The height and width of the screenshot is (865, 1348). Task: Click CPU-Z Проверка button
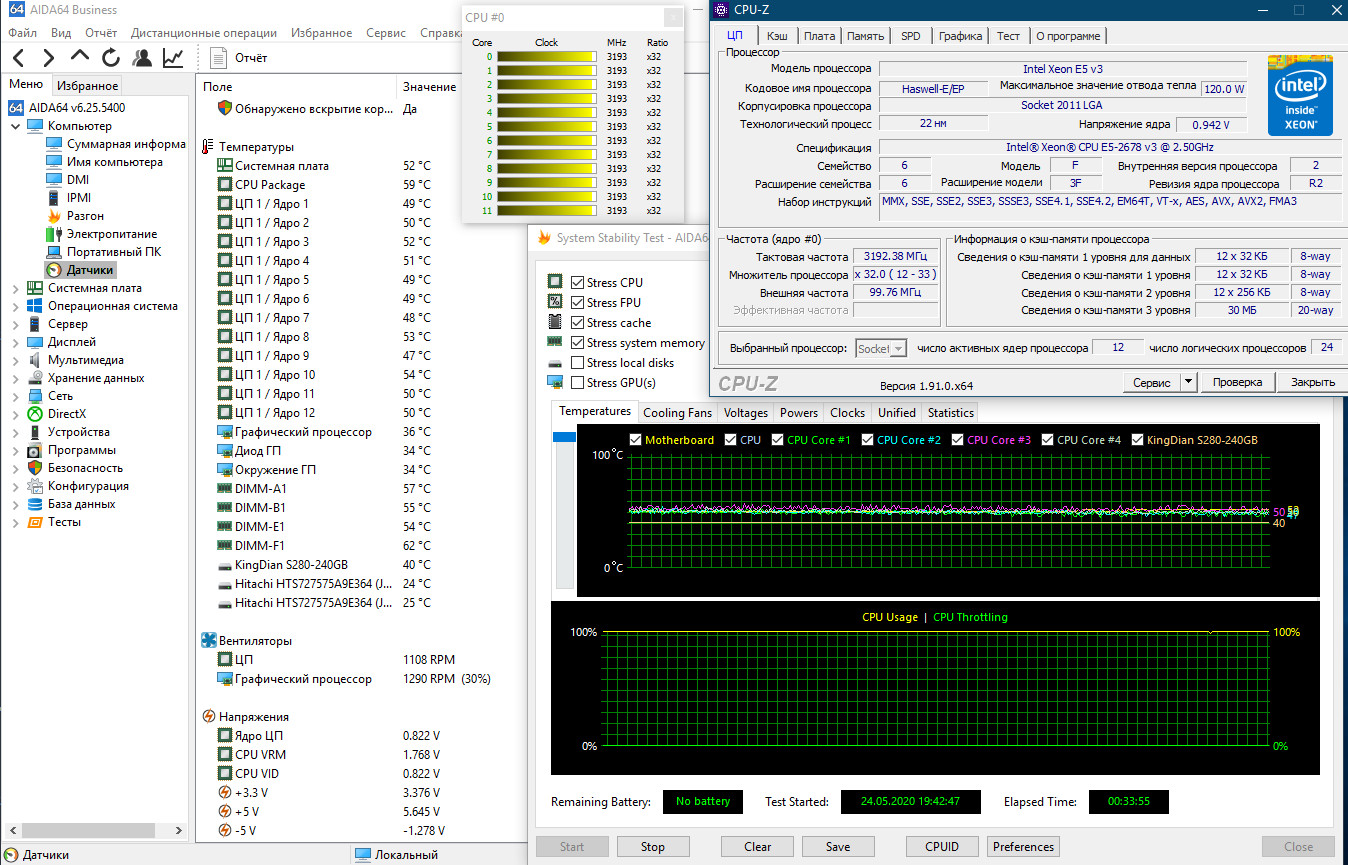click(x=1238, y=382)
